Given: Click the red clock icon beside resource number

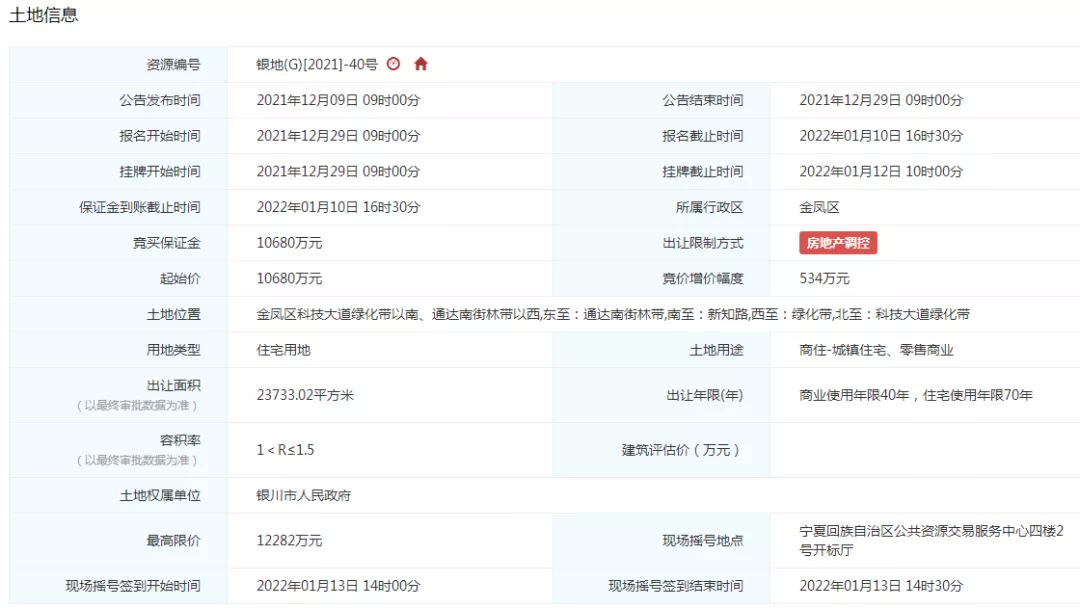Looking at the screenshot, I should pyautogui.click(x=394, y=64).
